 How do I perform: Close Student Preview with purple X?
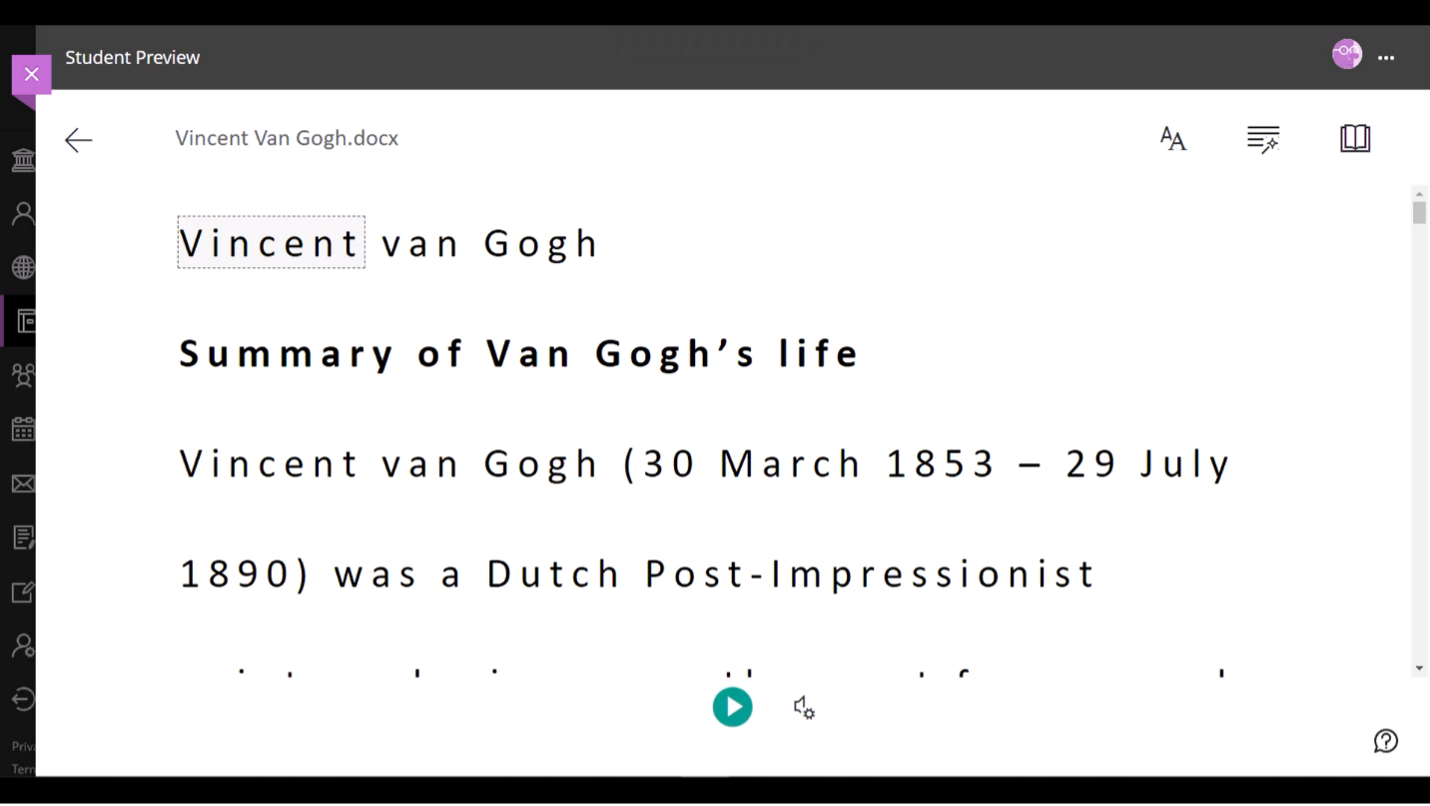31,74
